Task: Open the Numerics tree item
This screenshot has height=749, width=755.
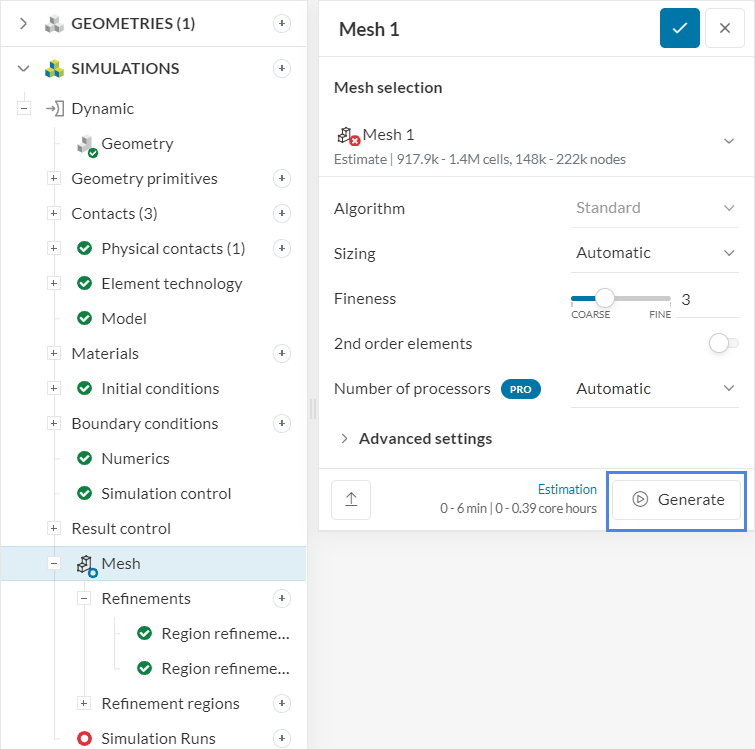Action: pos(135,458)
